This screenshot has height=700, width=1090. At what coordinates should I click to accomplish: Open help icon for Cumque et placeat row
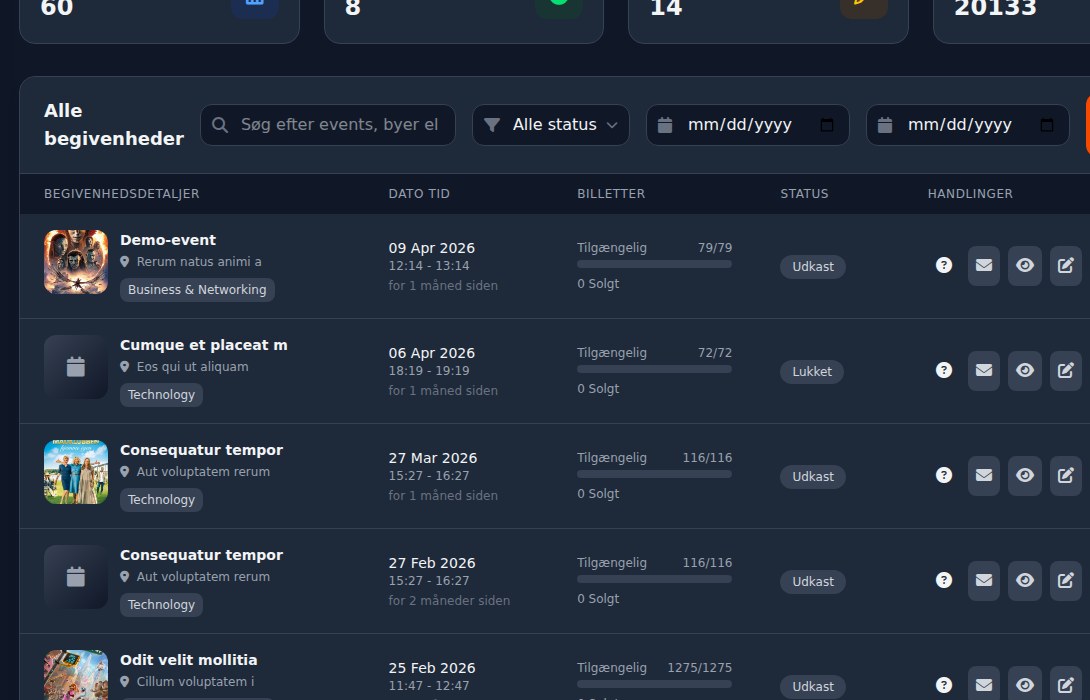tap(943, 370)
